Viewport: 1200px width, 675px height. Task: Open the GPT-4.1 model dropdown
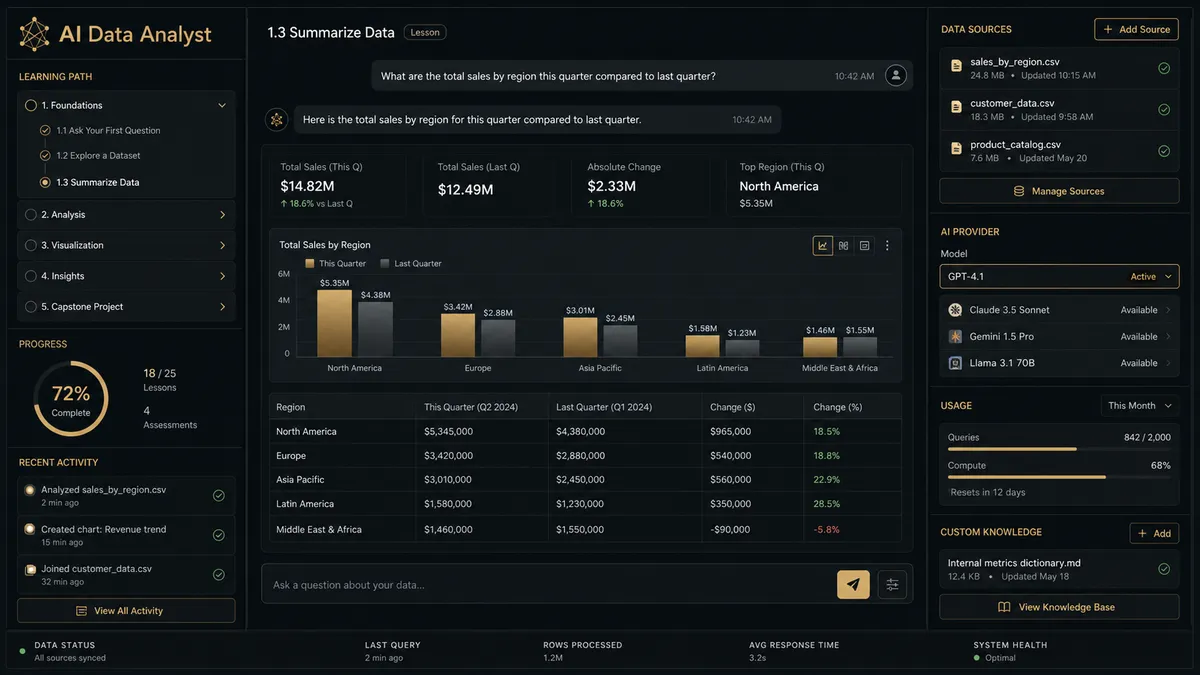[x=1059, y=277]
